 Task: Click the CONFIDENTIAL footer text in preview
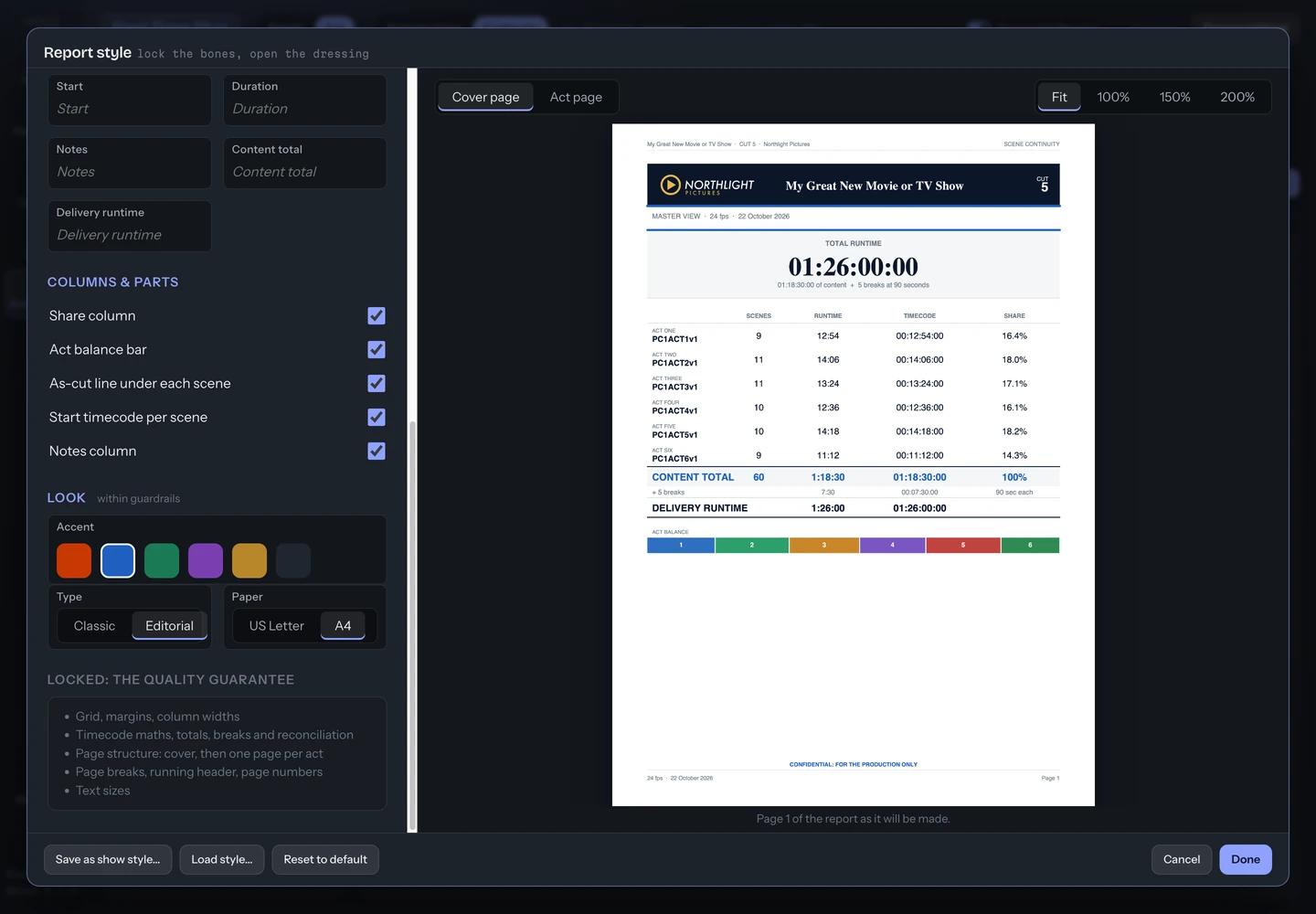click(854, 764)
